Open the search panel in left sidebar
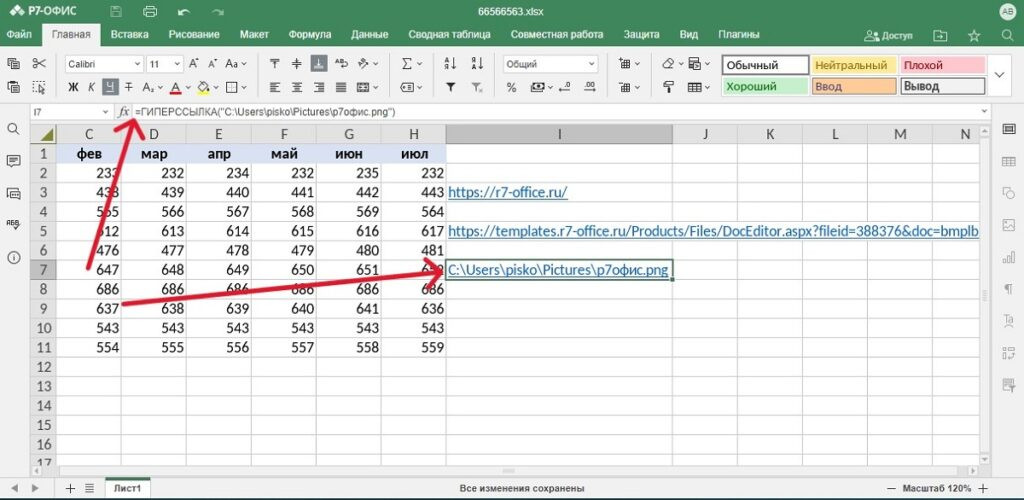The width and height of the screenshot is (1024, 500). [14, 130]
